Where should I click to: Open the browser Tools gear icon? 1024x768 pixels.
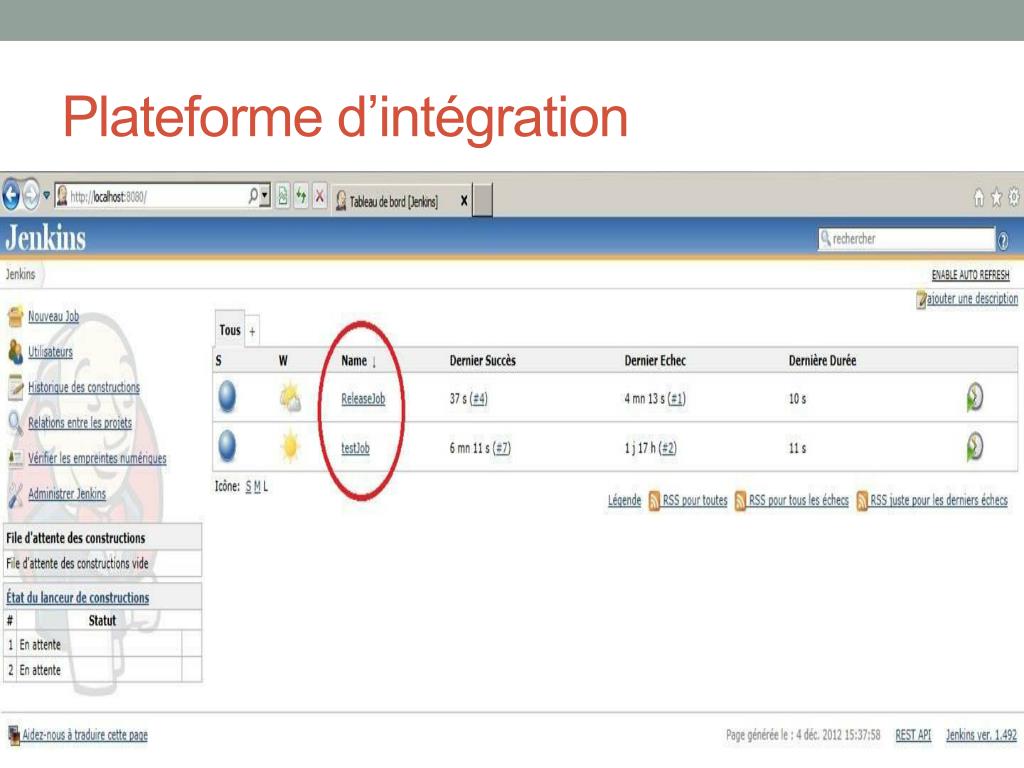[1014, 197]
